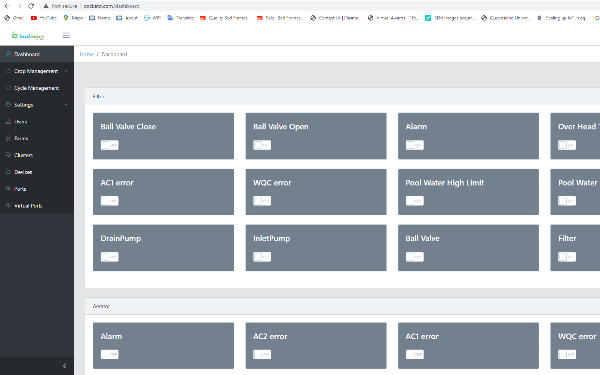Viewport: 600px width, 375px height.
Task: Click the browser forward arrow
Action: click(x=19, y=6)
